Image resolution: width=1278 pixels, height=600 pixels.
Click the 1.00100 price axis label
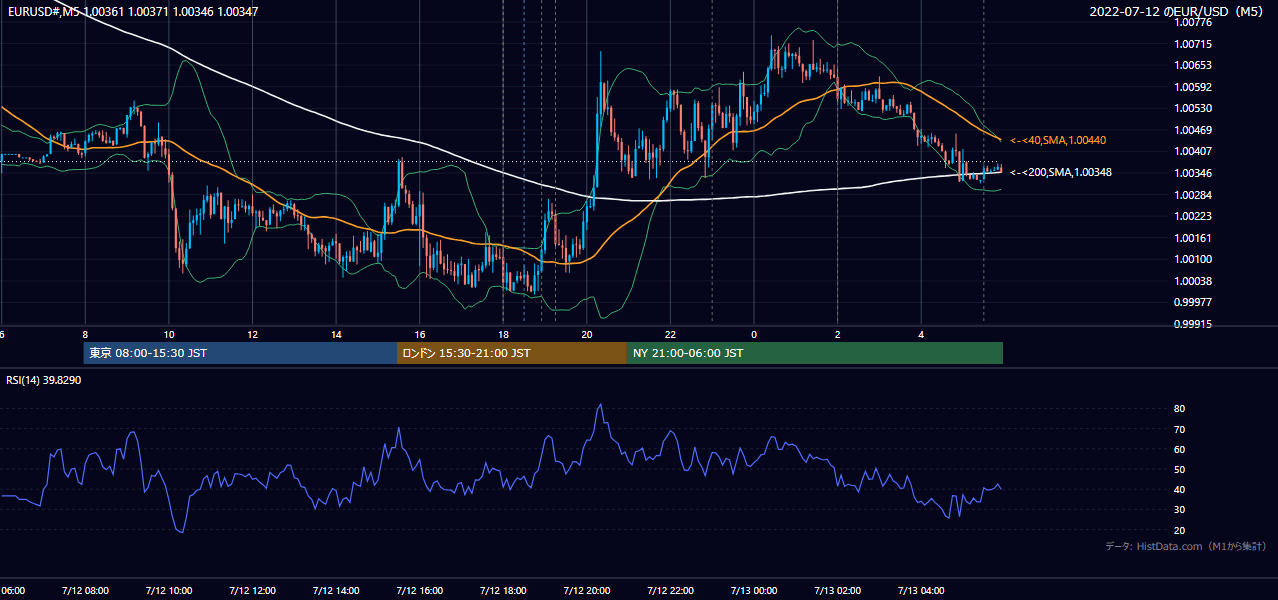coord(1194,259)
